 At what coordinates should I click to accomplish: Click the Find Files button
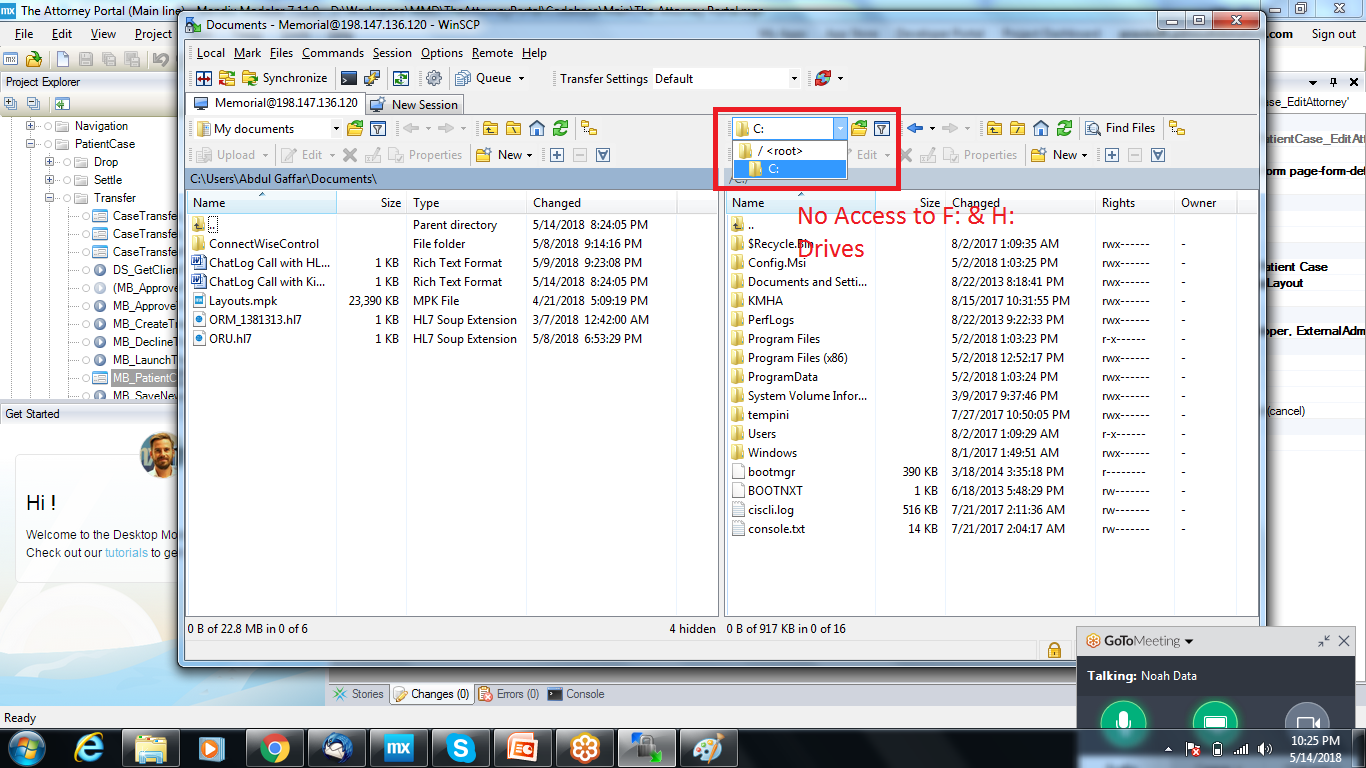1120,128
